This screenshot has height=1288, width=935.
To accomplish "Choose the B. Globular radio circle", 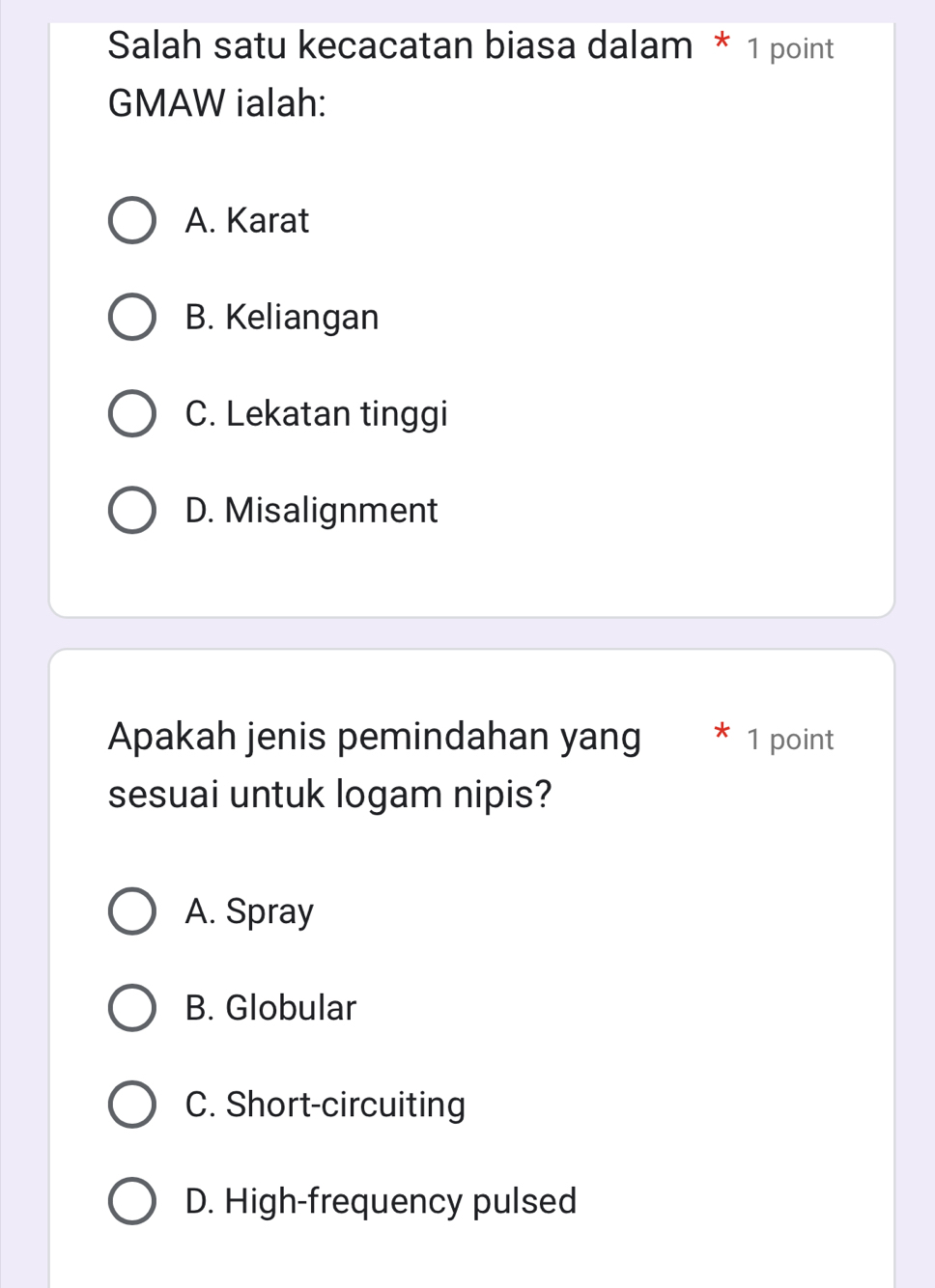I will coord(131,1008).
